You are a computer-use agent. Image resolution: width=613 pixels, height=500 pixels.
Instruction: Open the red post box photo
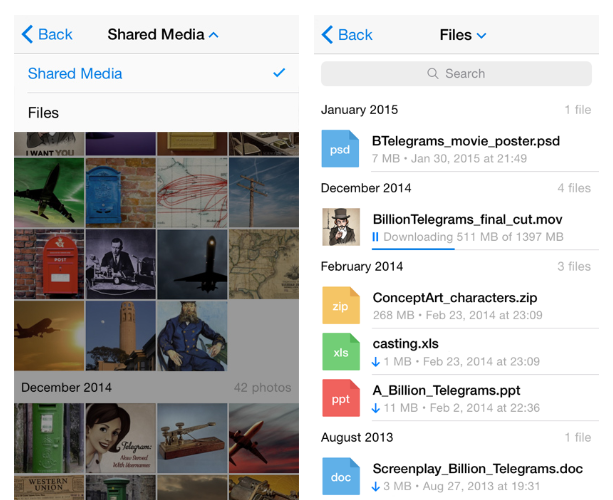click(x=49, y=264)
